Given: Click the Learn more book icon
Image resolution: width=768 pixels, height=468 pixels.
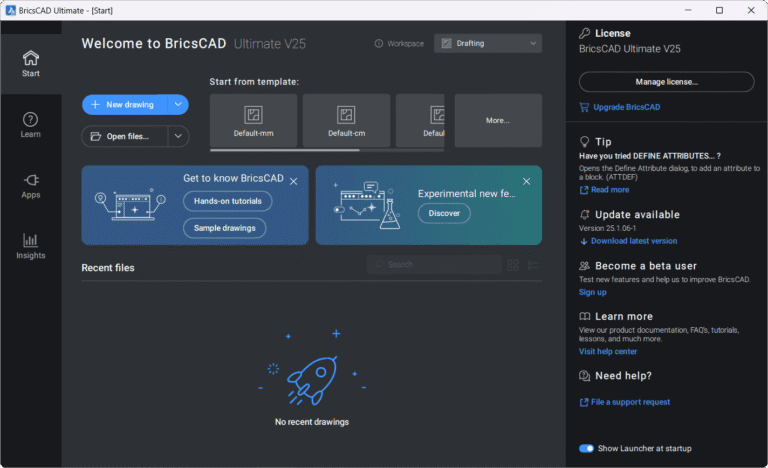Looking at the screenshot, I should tap(584, 317).
